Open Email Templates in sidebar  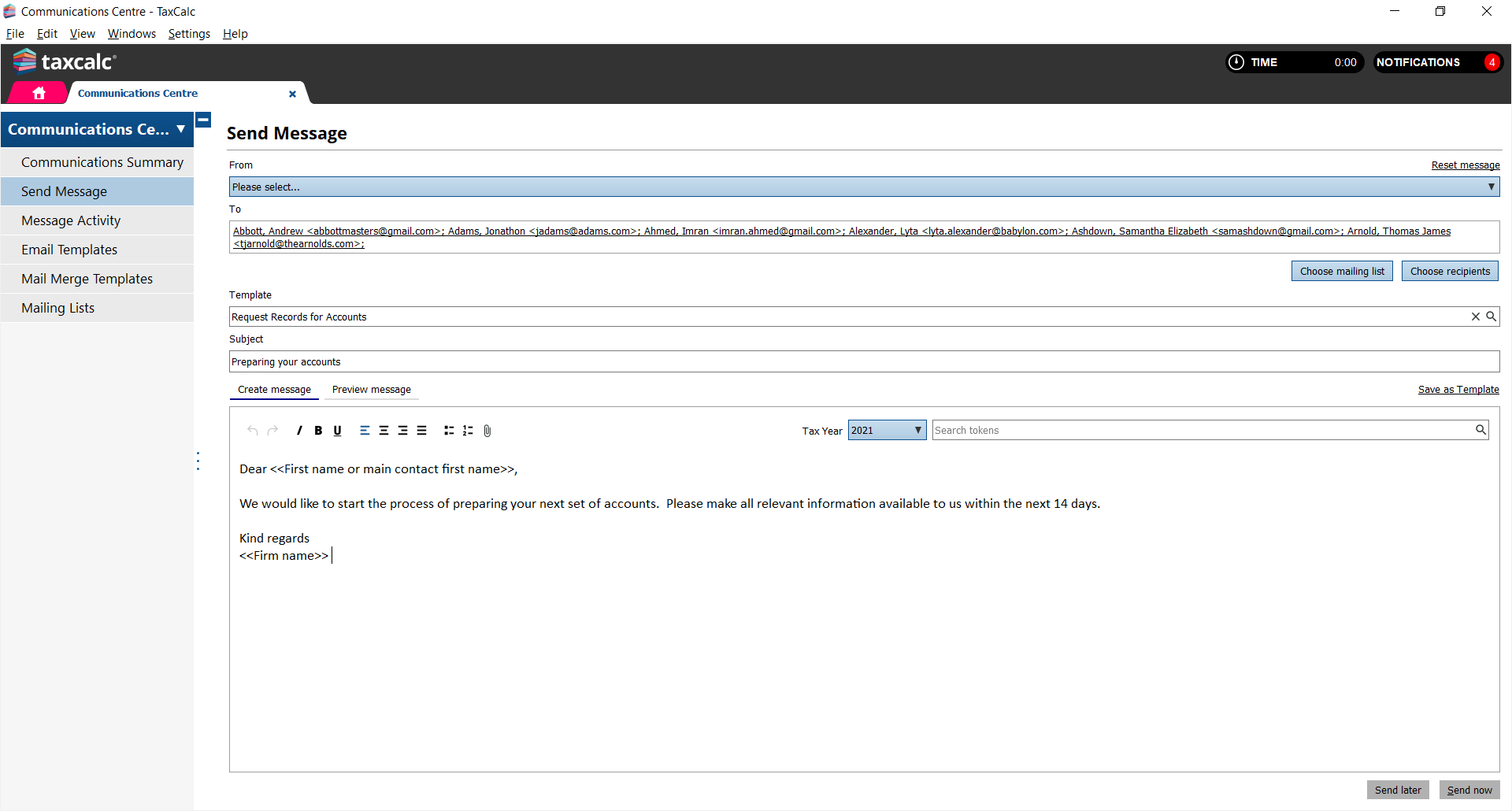pyautogui.click(x=69, y=250)
